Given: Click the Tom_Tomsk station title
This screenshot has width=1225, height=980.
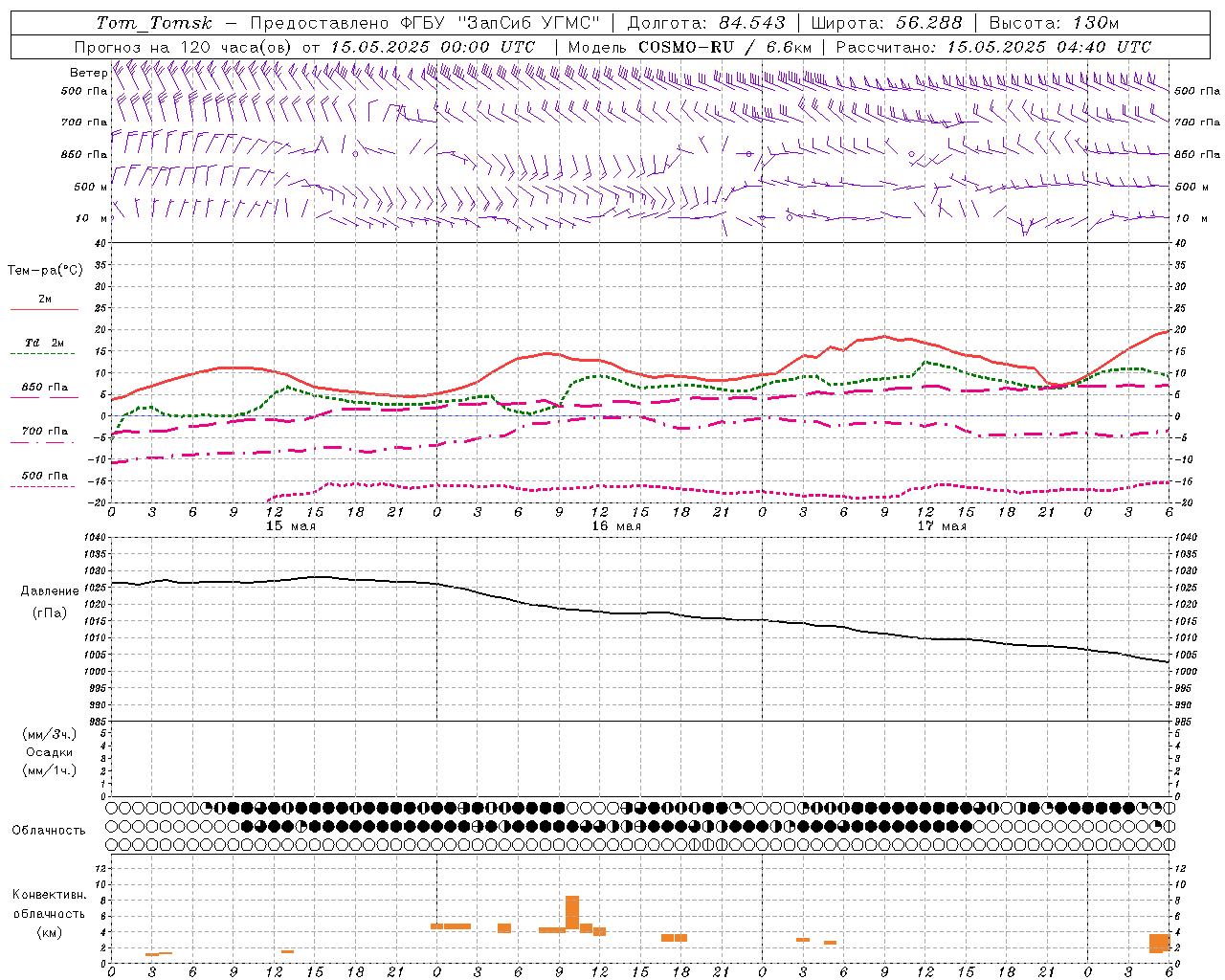Looking at the screenshot, I should click(x=154, y=23).
